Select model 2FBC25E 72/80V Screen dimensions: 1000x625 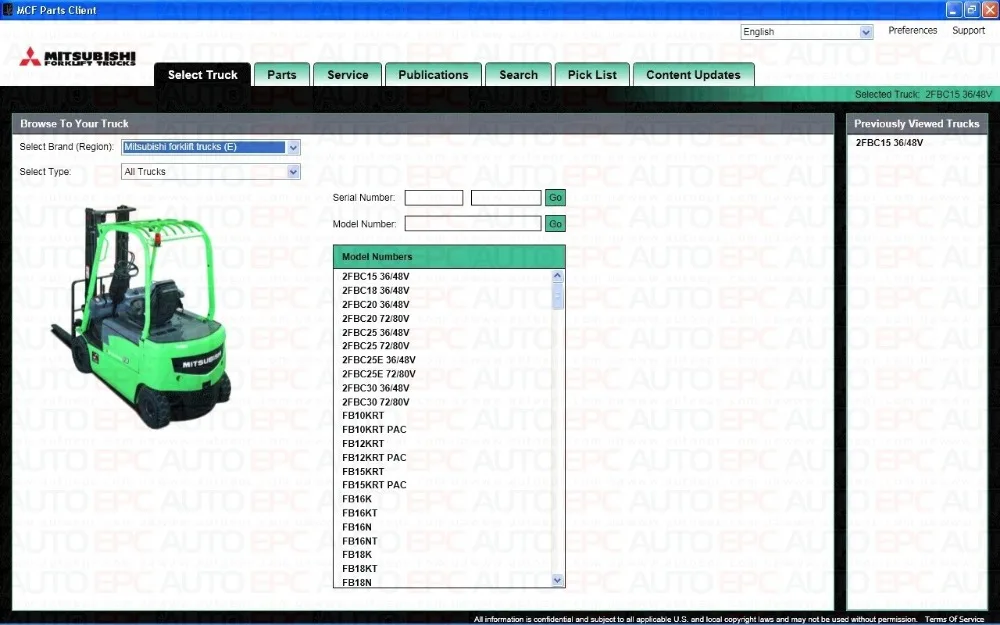[379, 374]
